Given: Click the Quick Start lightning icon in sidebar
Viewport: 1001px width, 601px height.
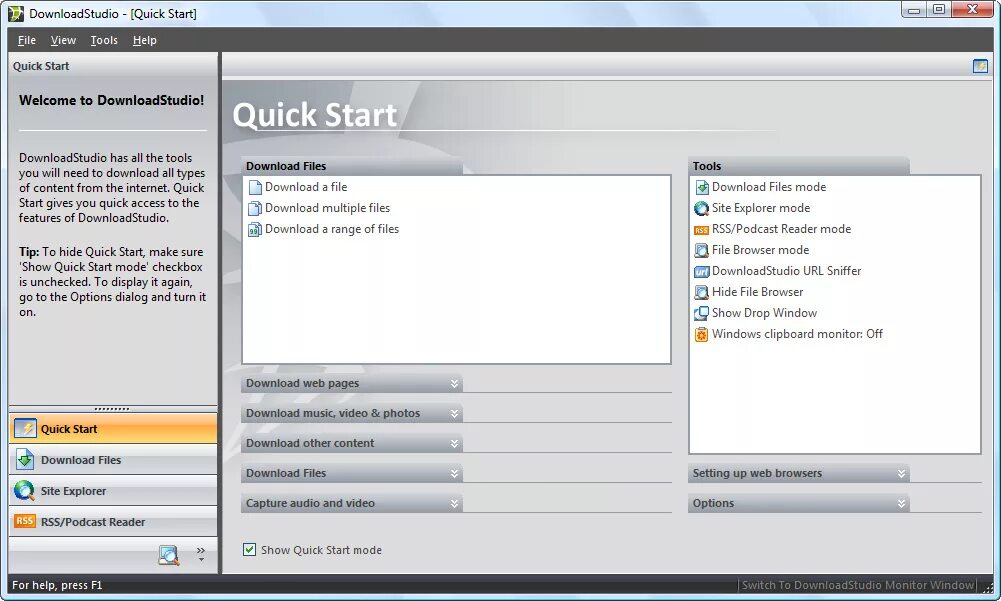Looking at the screenshot, I should [25, 429].
